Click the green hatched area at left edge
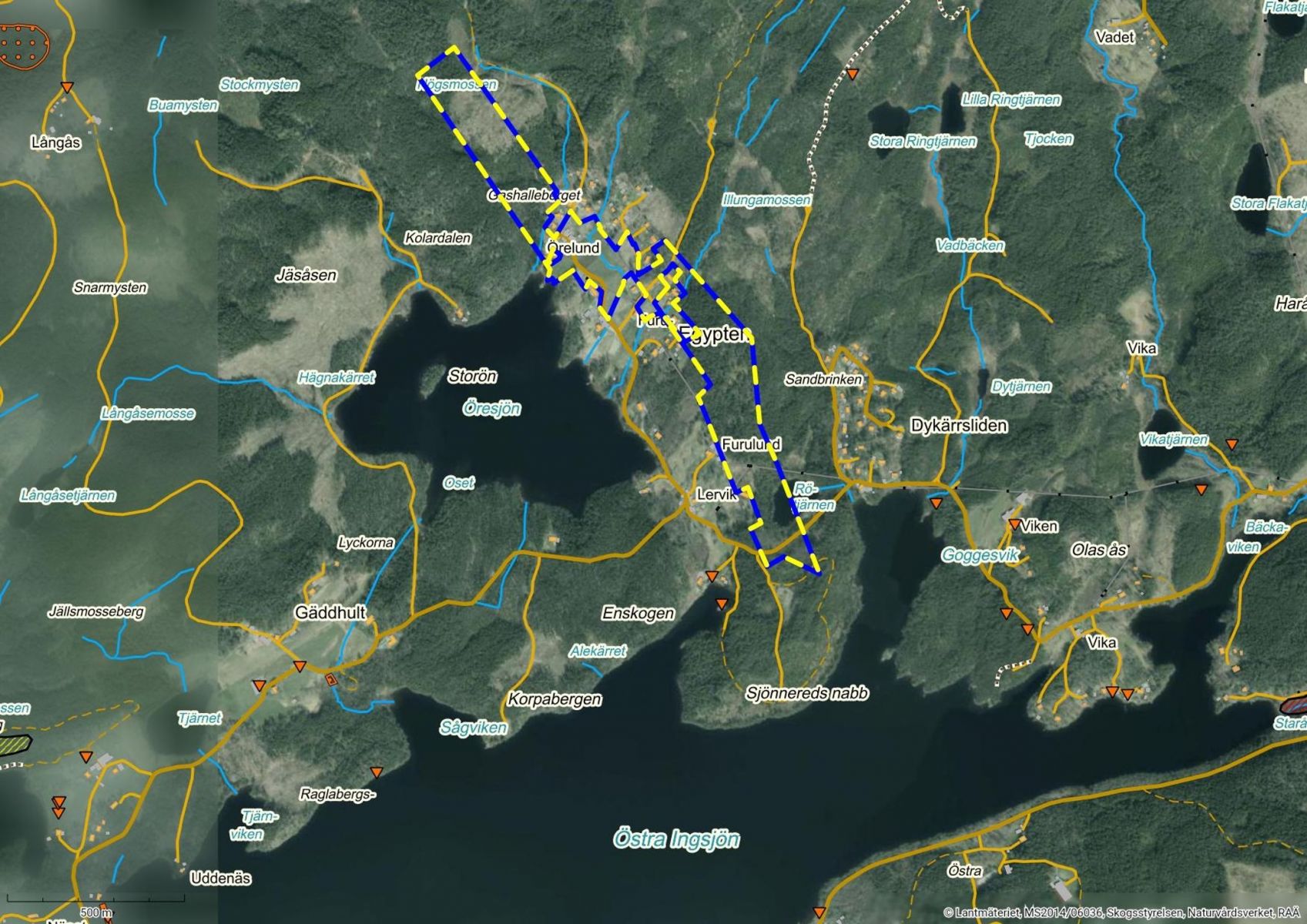 click(15, 745)
